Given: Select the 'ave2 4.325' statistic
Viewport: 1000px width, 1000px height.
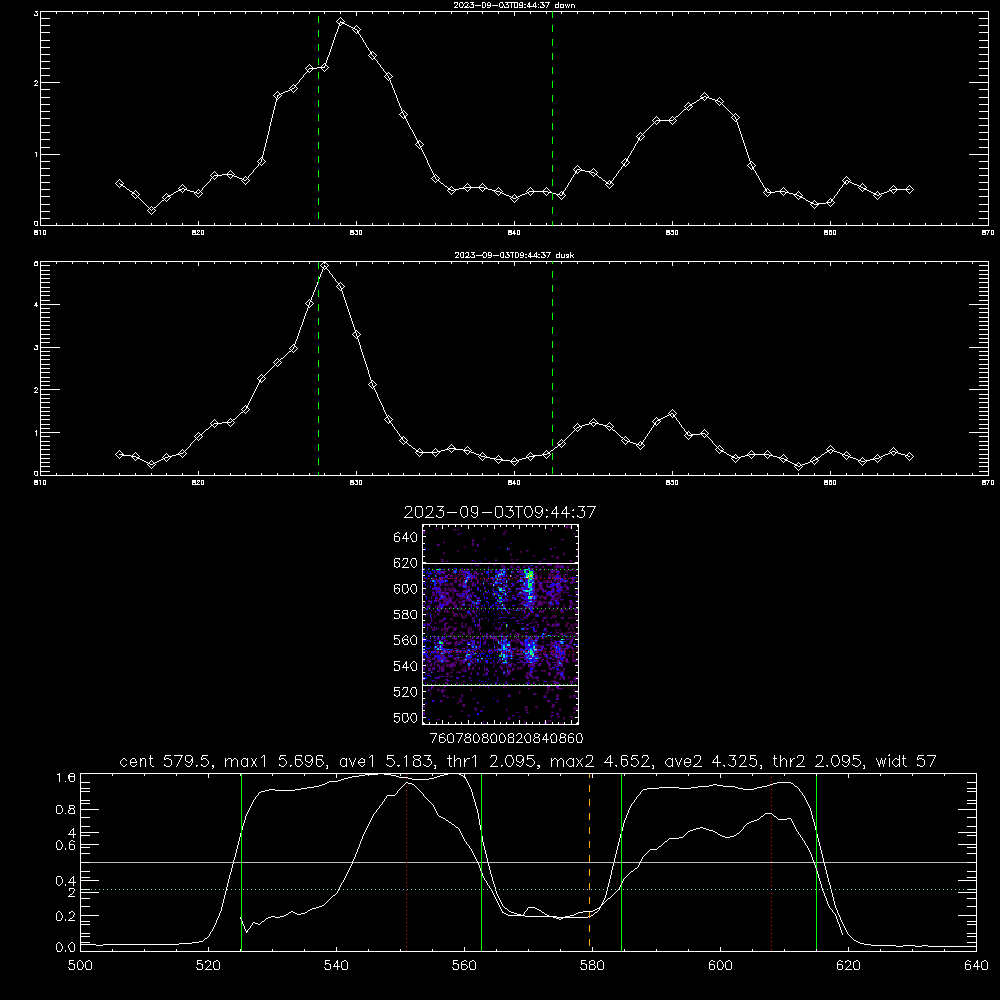Looking at the screenshot, I should 713,761.
